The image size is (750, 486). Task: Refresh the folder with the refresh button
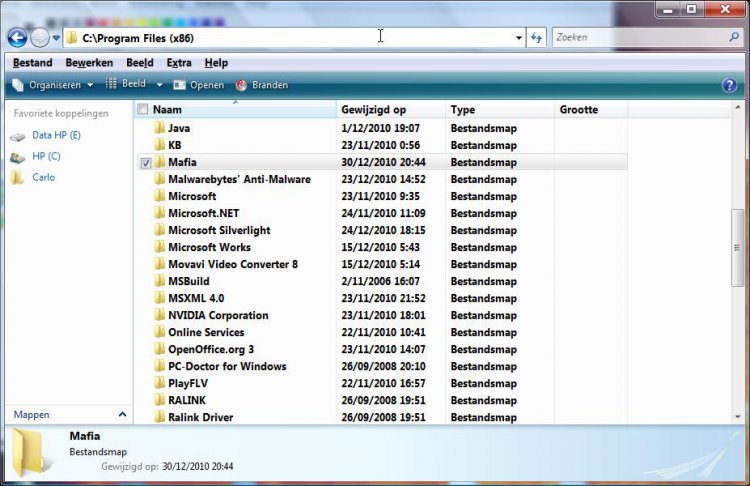(536, 38)
